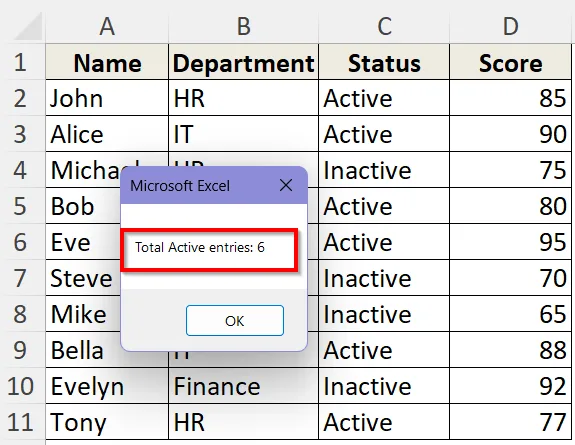Select the Finance department cell
The width and height of the screenshot is (575, 445).
(243, 386)
